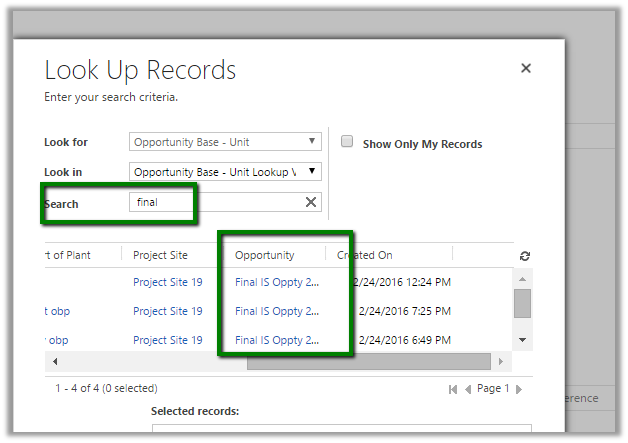The image size is (628, 443).
Task: Open first Final IS Oppty link
Action: (277, 282)
